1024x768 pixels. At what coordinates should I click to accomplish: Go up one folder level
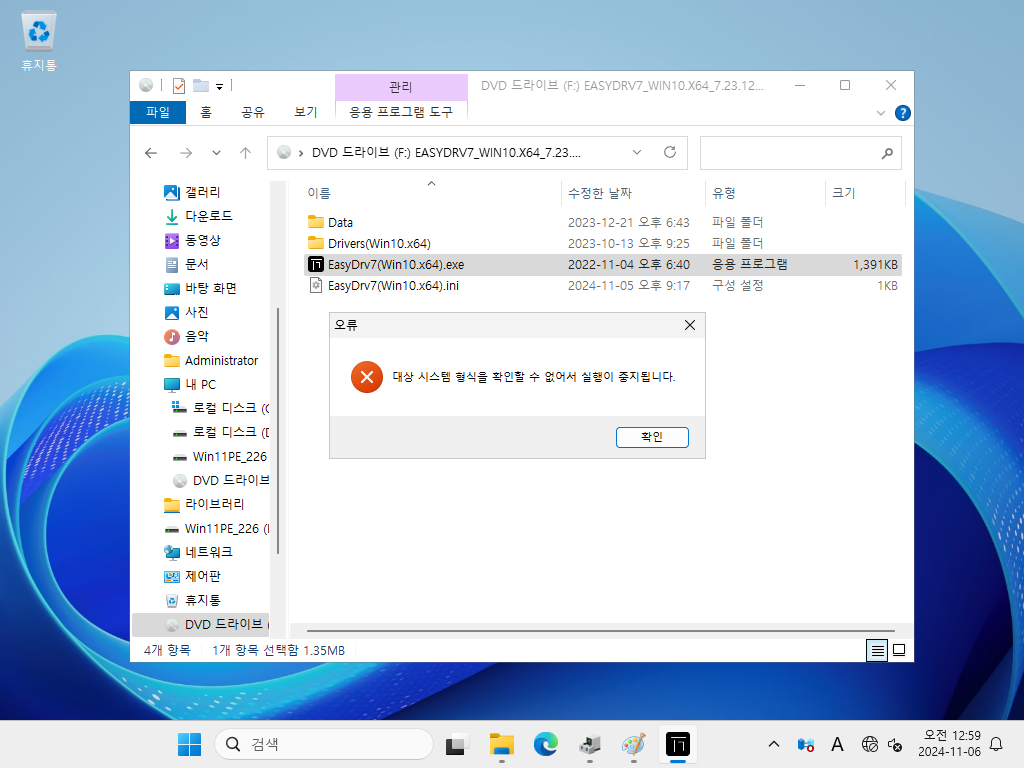246,153
